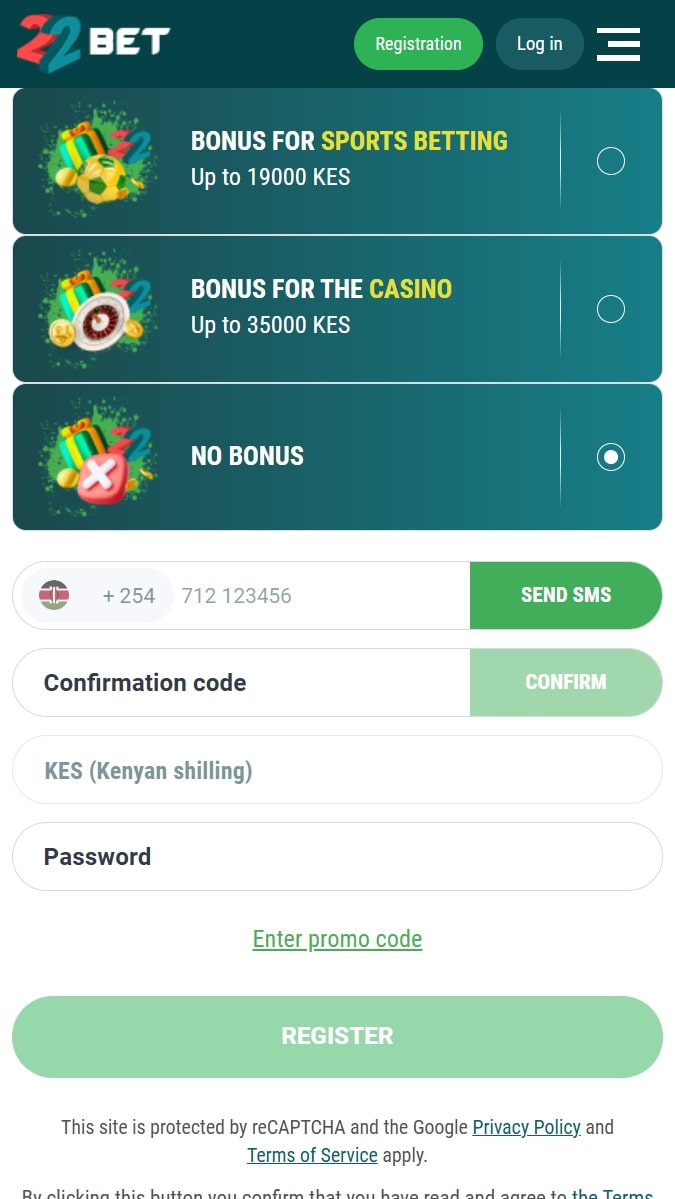Click the REGISTER button
This screenshot has width=675, height=1199.
pyautogui.click(x=337, y=1036)
